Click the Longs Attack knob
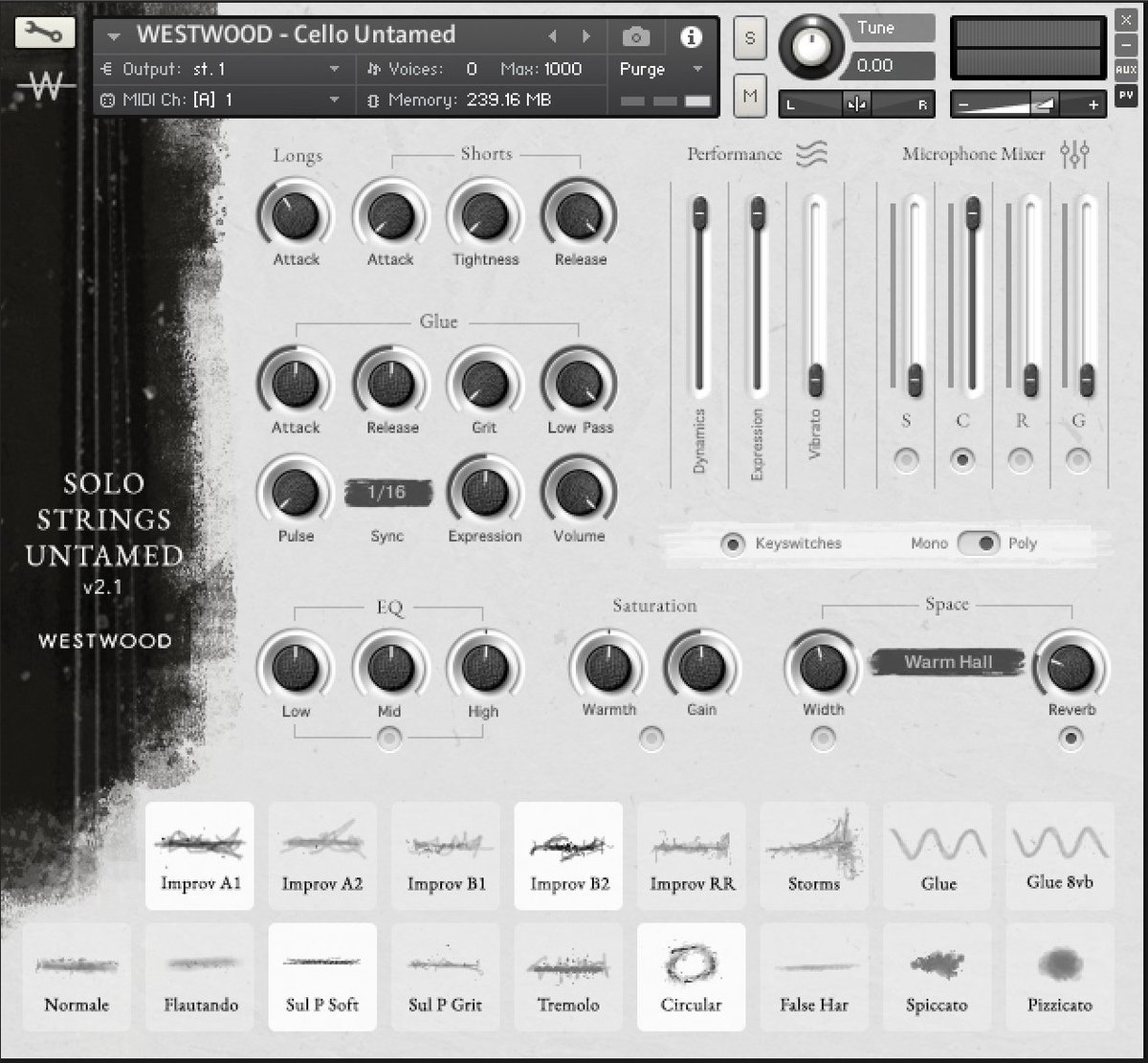The image size is (1148, 1063). 295,215
